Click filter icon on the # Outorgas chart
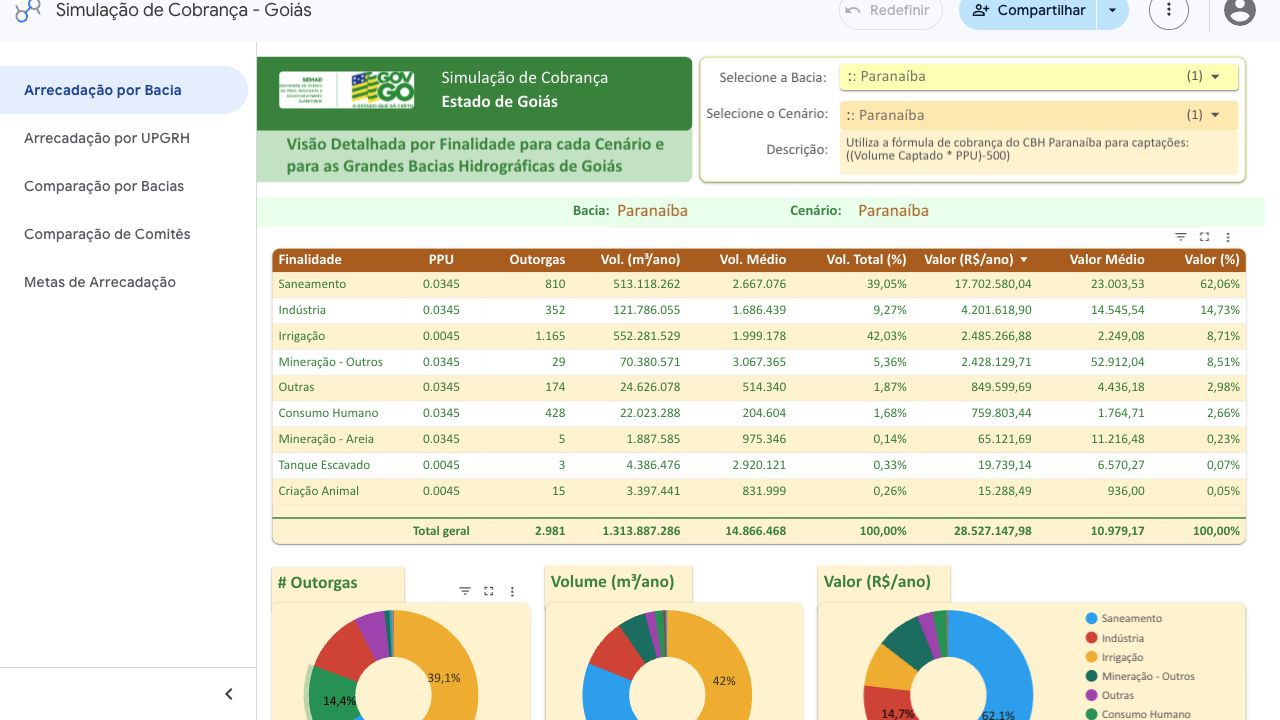 click(465, 591)
